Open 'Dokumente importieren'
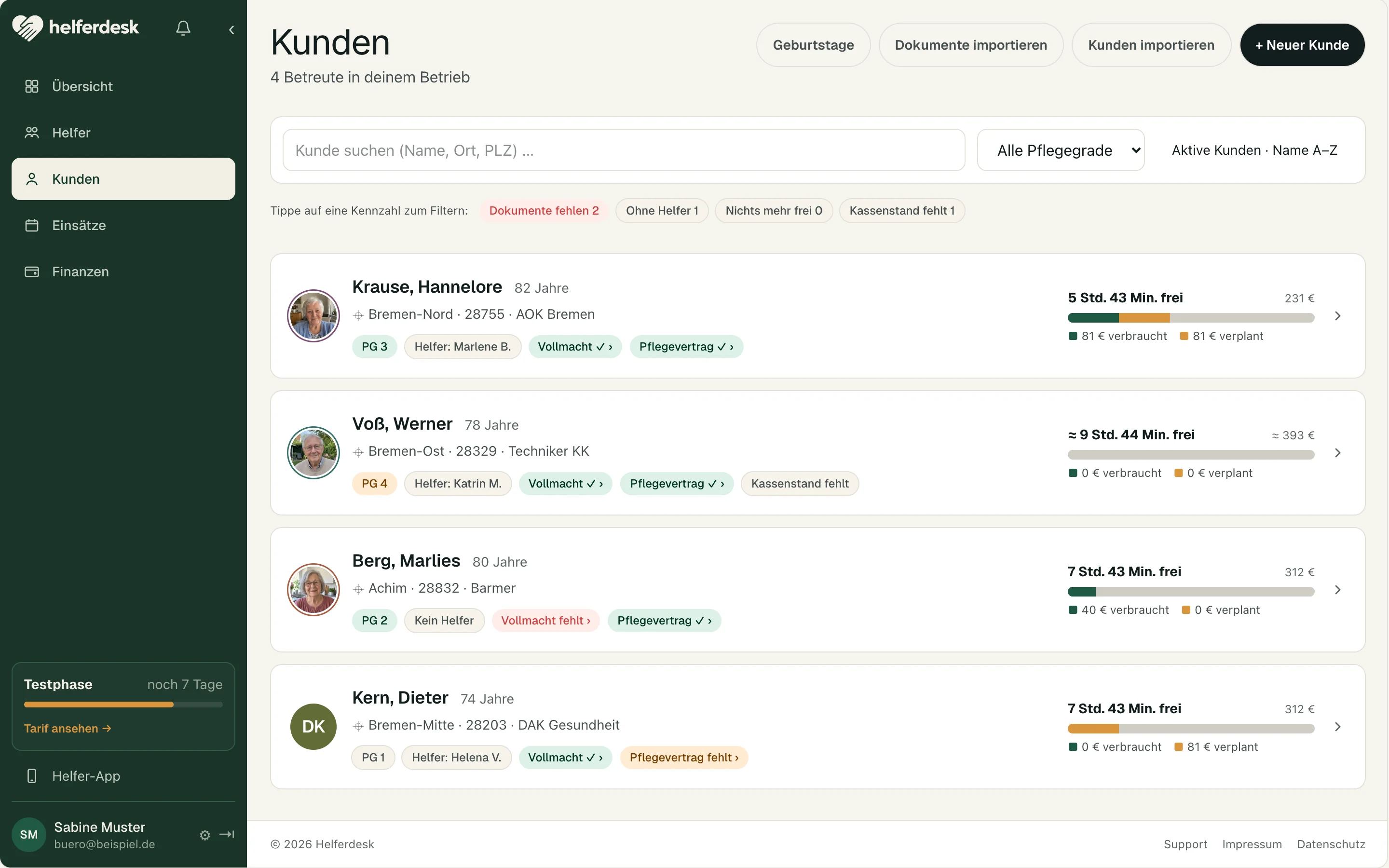This screenshot has height=868, width=1389. tap(970, 45)
